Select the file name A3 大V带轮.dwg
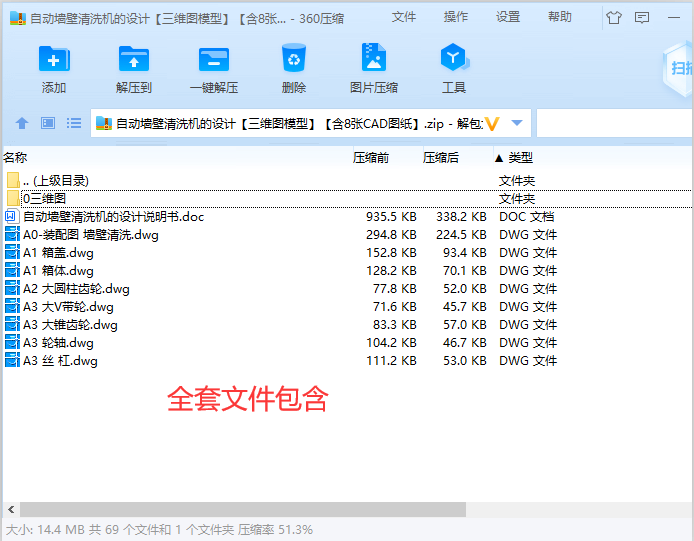 pyautogui.click(x=68, y=307)
